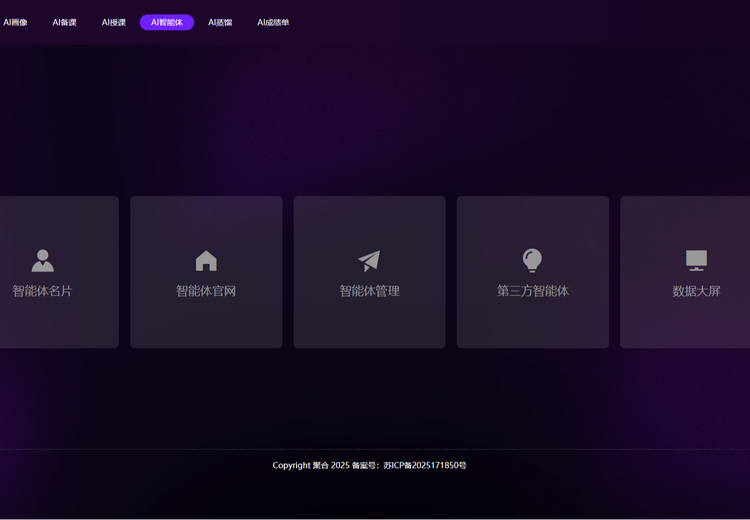Click the Copyright 聚合 2025 footer text
The width and height of the screenshot is (750, 520).
click(310, 465)
